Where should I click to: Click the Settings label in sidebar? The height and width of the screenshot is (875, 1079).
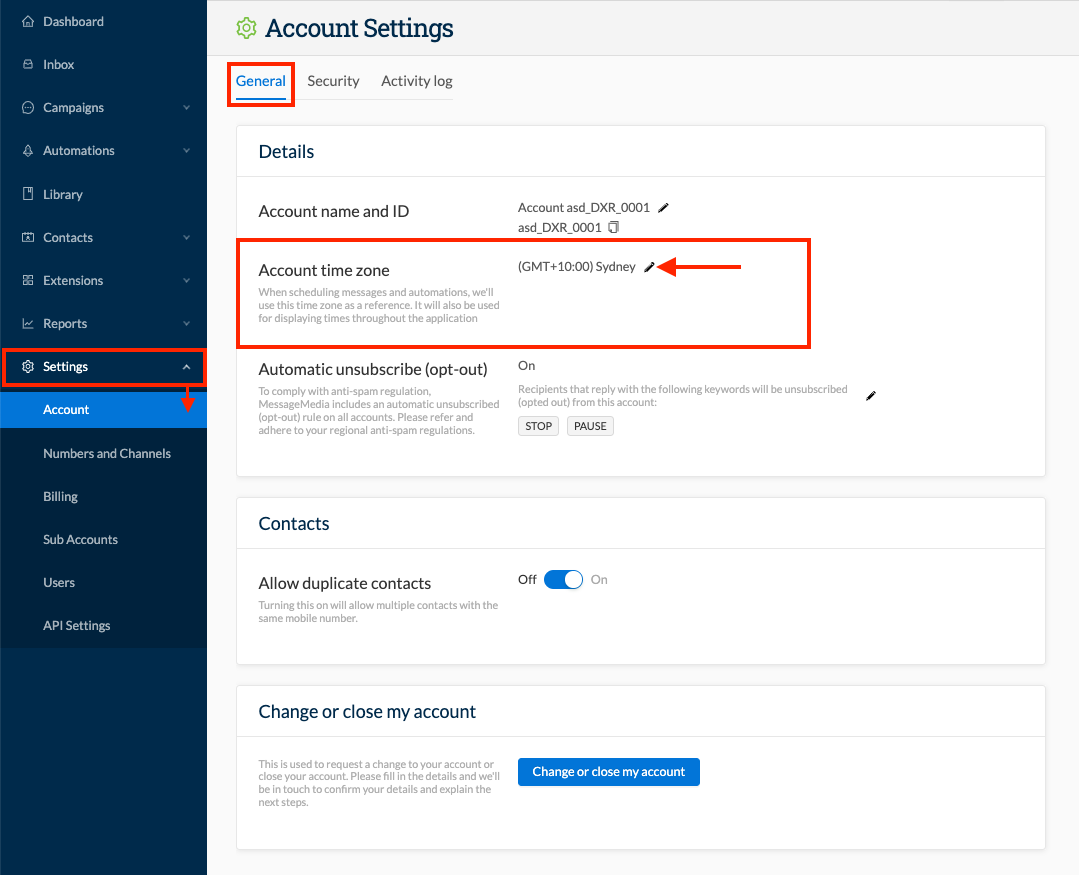(x=65, y=367)
